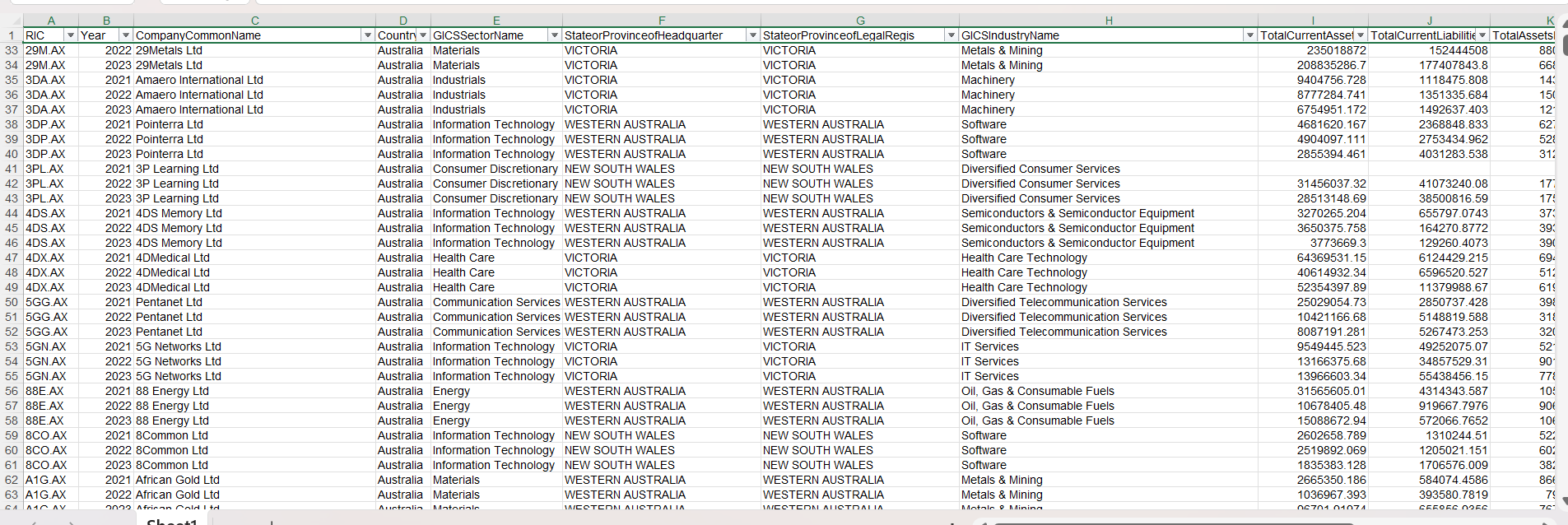Open the CompanyCommonName filter dropdown

368,35
